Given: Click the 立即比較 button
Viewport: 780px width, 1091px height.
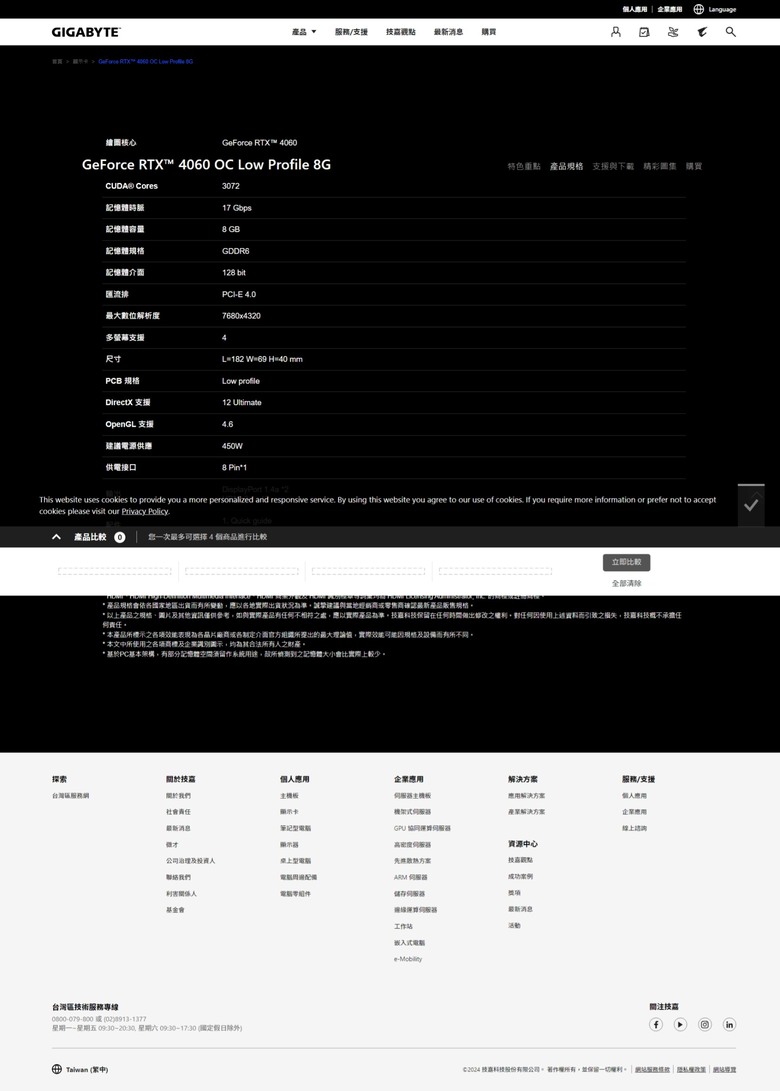Looking at the screenshot, I should click(626, 562).
